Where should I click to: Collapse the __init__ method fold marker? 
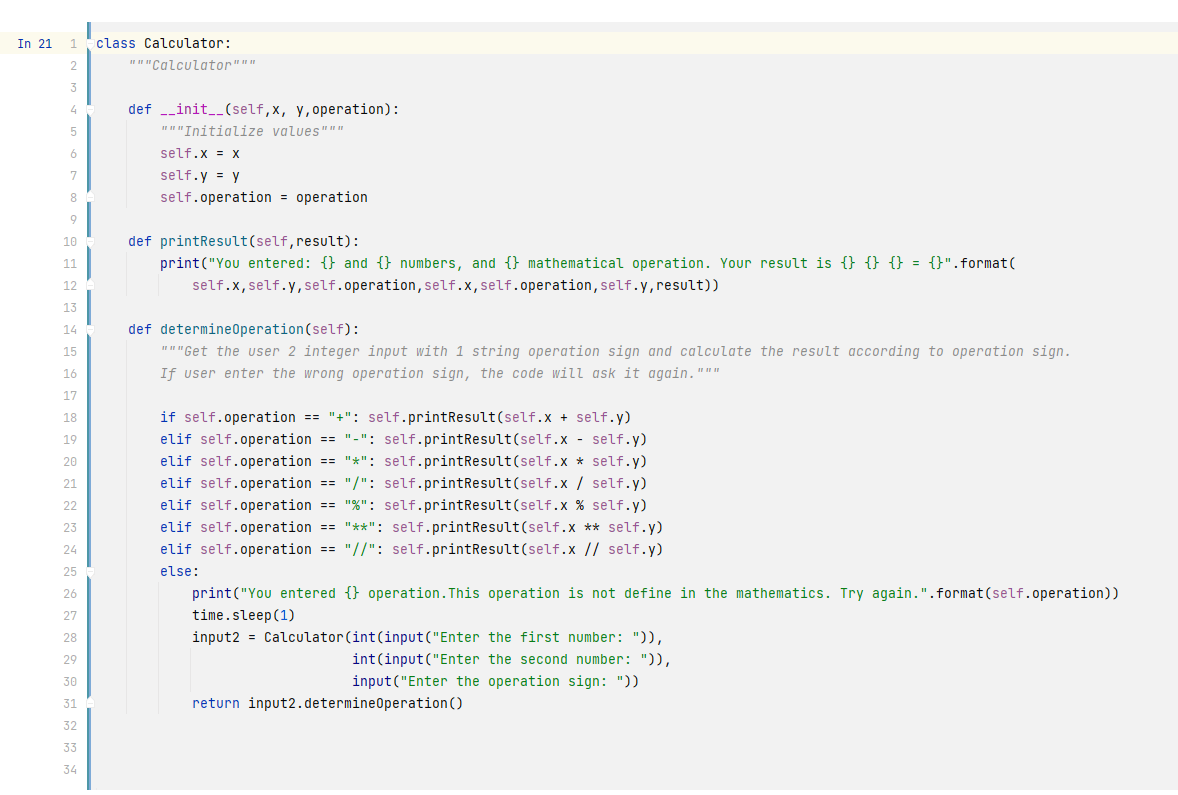[x=90, y=110]
